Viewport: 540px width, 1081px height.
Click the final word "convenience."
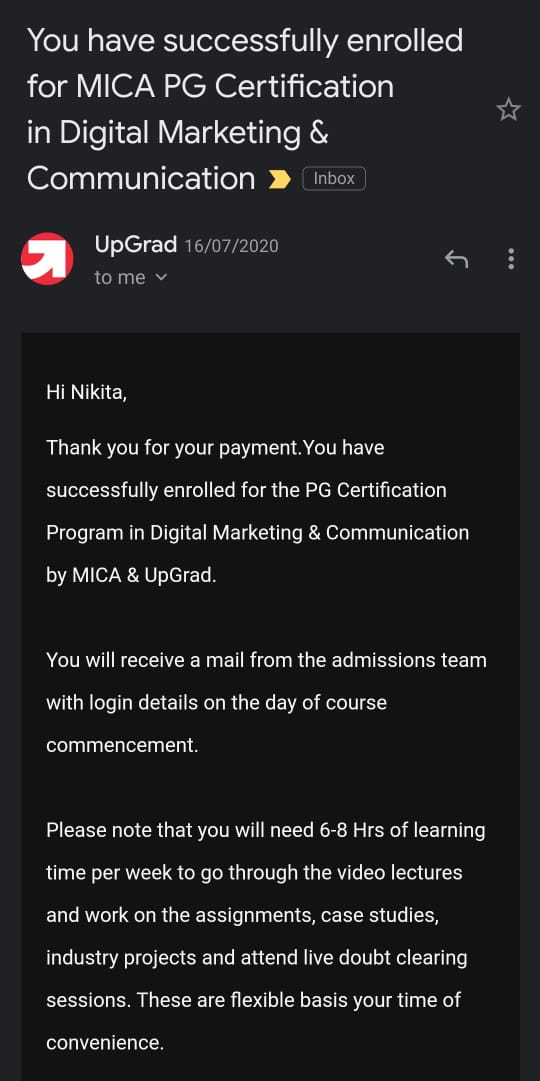pyautogui.click(x=105, y=1042)
